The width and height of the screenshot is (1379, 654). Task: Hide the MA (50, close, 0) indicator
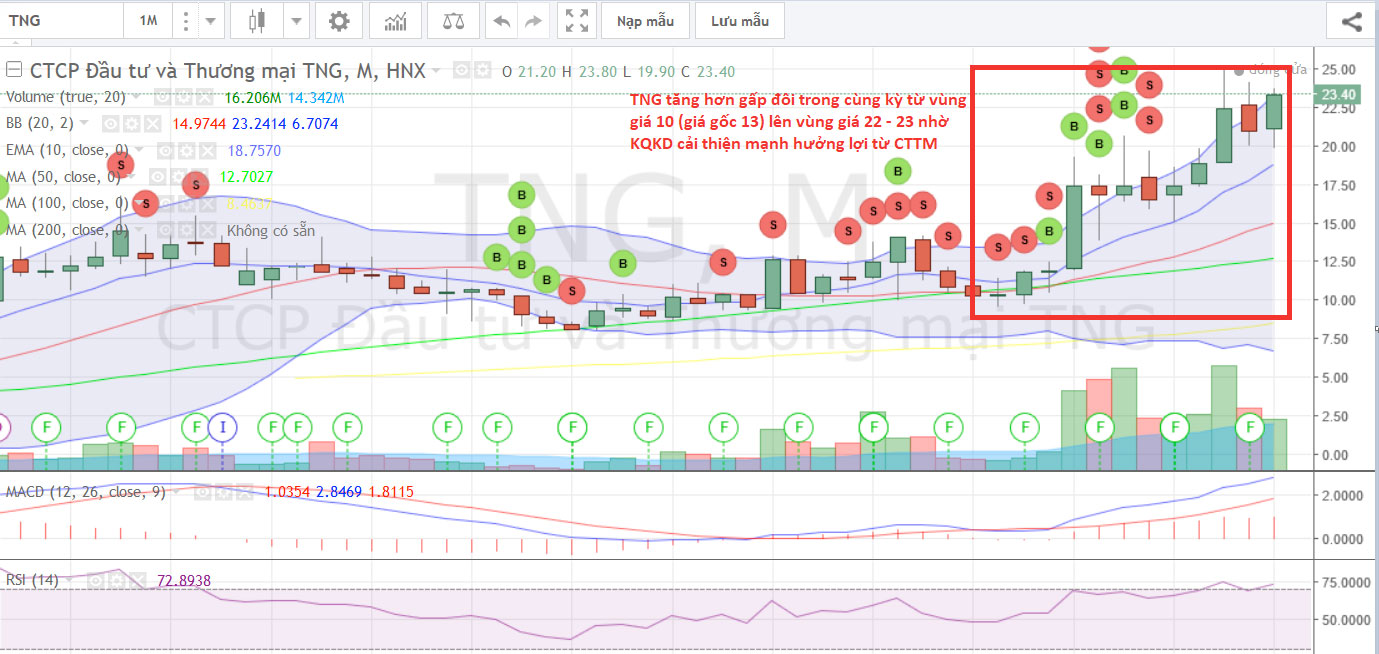pos(158,177)
